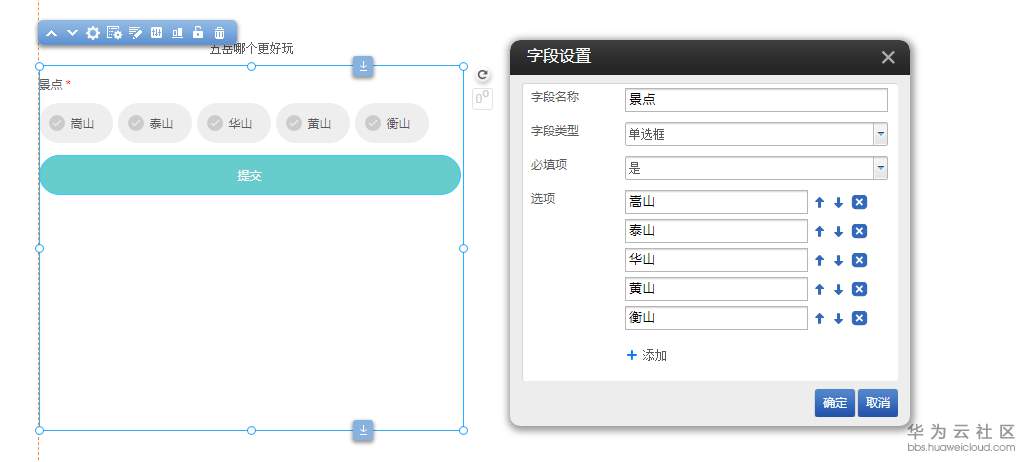Viewport: 1029px width, 462px height.
Task: Click the circular rotate arrow icon beside the form
Action: (482, 75)
